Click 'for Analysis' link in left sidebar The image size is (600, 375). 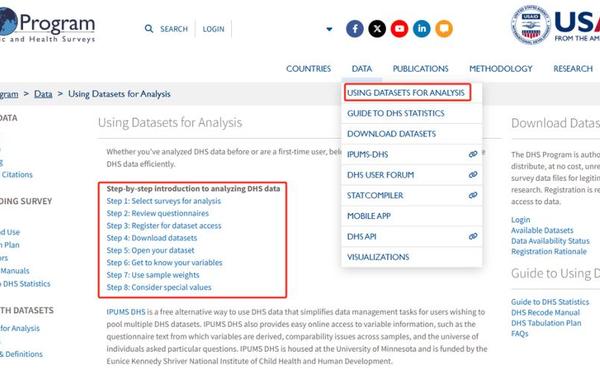(20, 328)
